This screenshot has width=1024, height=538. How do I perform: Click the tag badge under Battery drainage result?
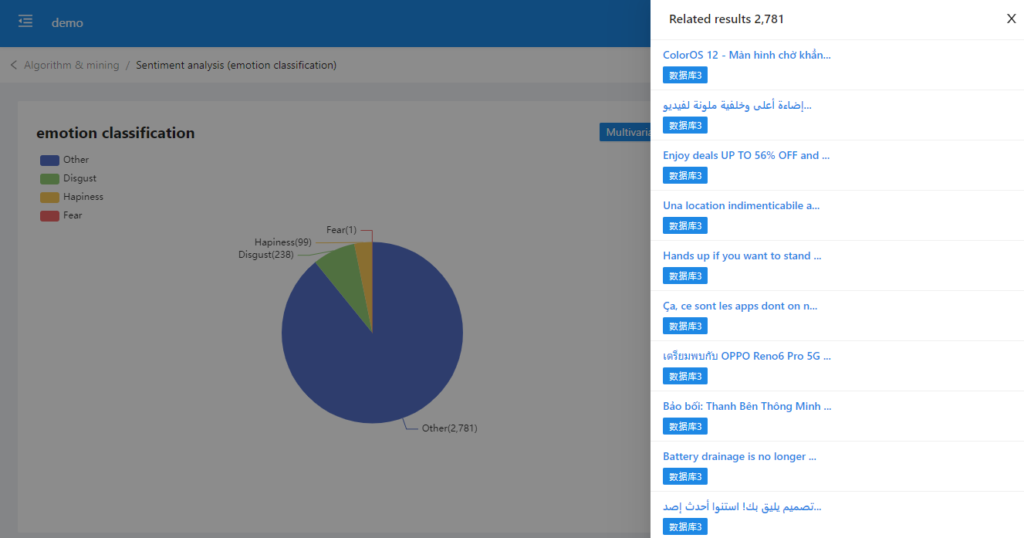tap(685, 477)
